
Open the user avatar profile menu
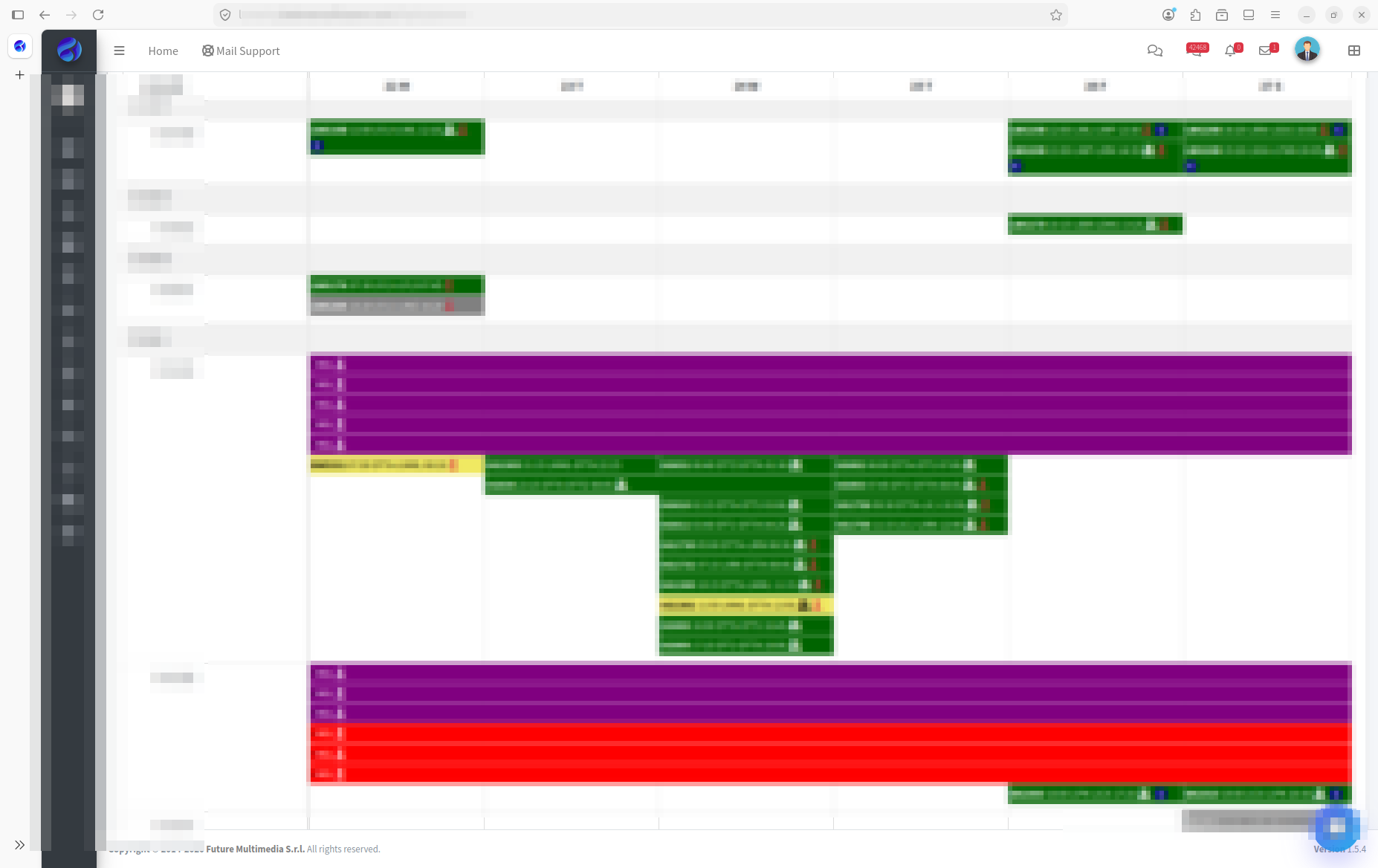(1307, 50)
